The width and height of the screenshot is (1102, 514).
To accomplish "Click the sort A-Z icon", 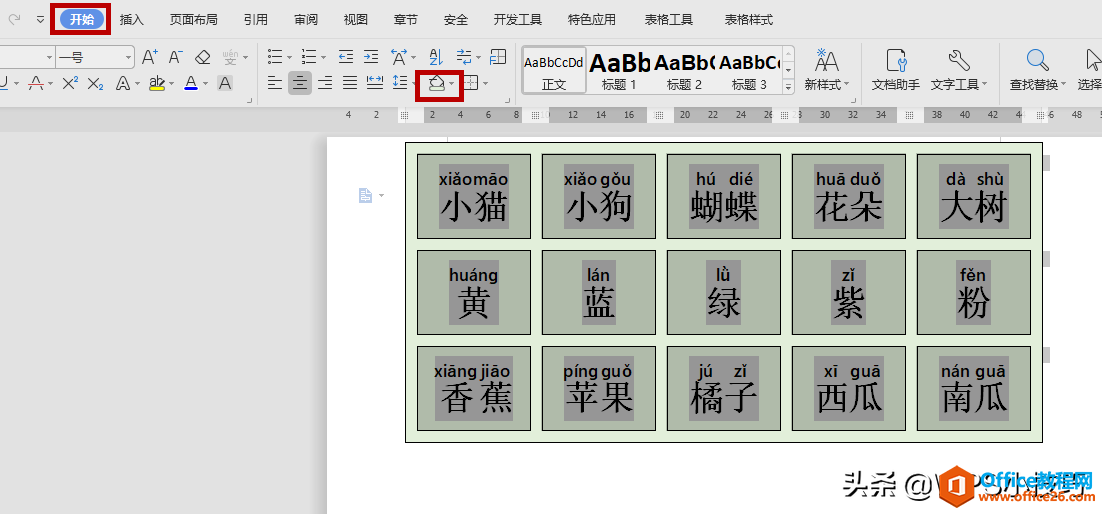I will pos(435,58).
